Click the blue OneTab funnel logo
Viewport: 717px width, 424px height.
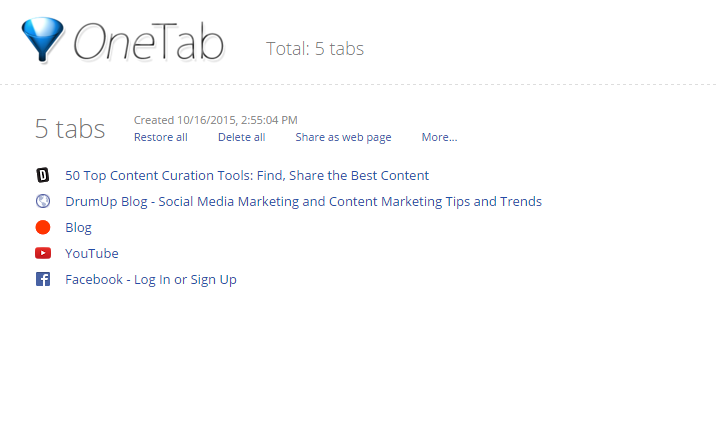click(43, 40)
